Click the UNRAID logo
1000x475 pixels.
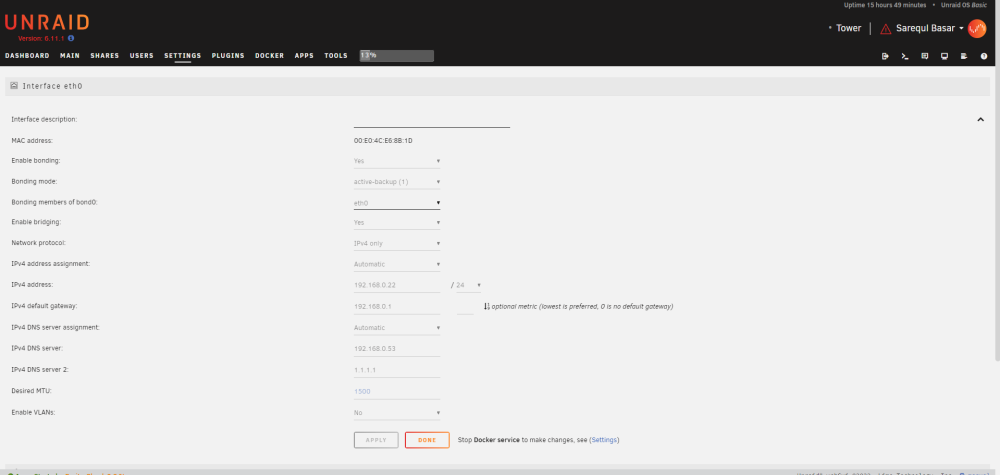tap(47, 23)
